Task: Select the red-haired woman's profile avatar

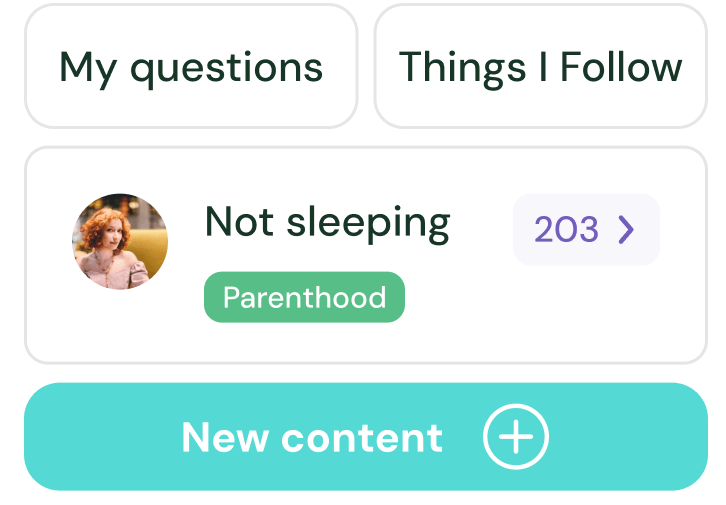Action: pos(120,242)
